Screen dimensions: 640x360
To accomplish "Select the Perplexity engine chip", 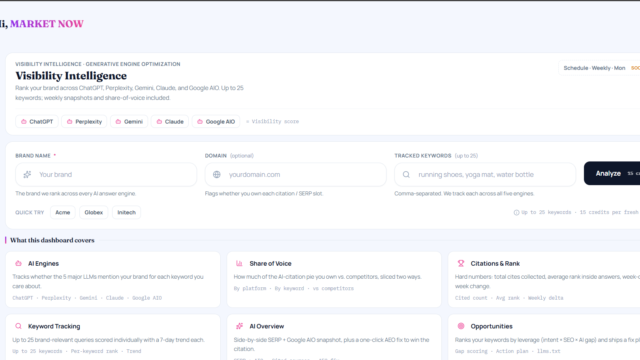I will click(84, 122).
